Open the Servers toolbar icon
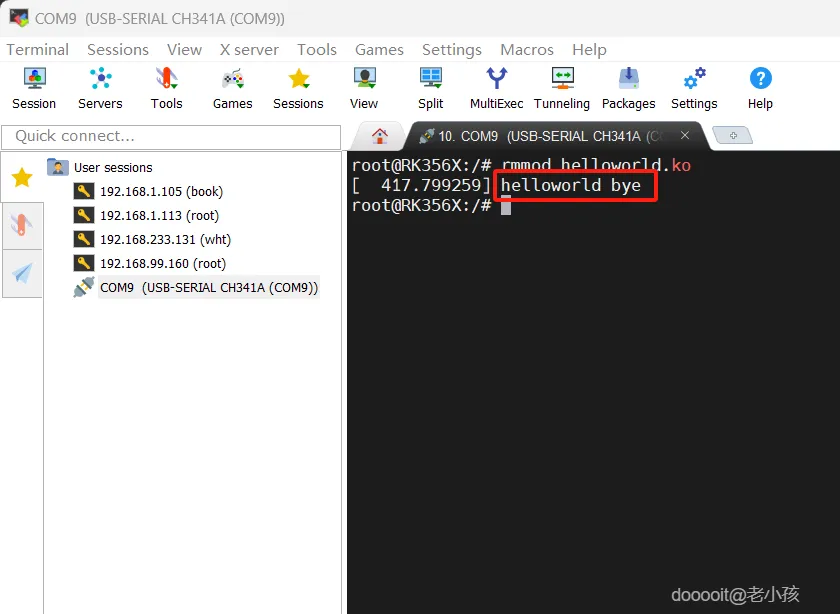 (100, 88)
